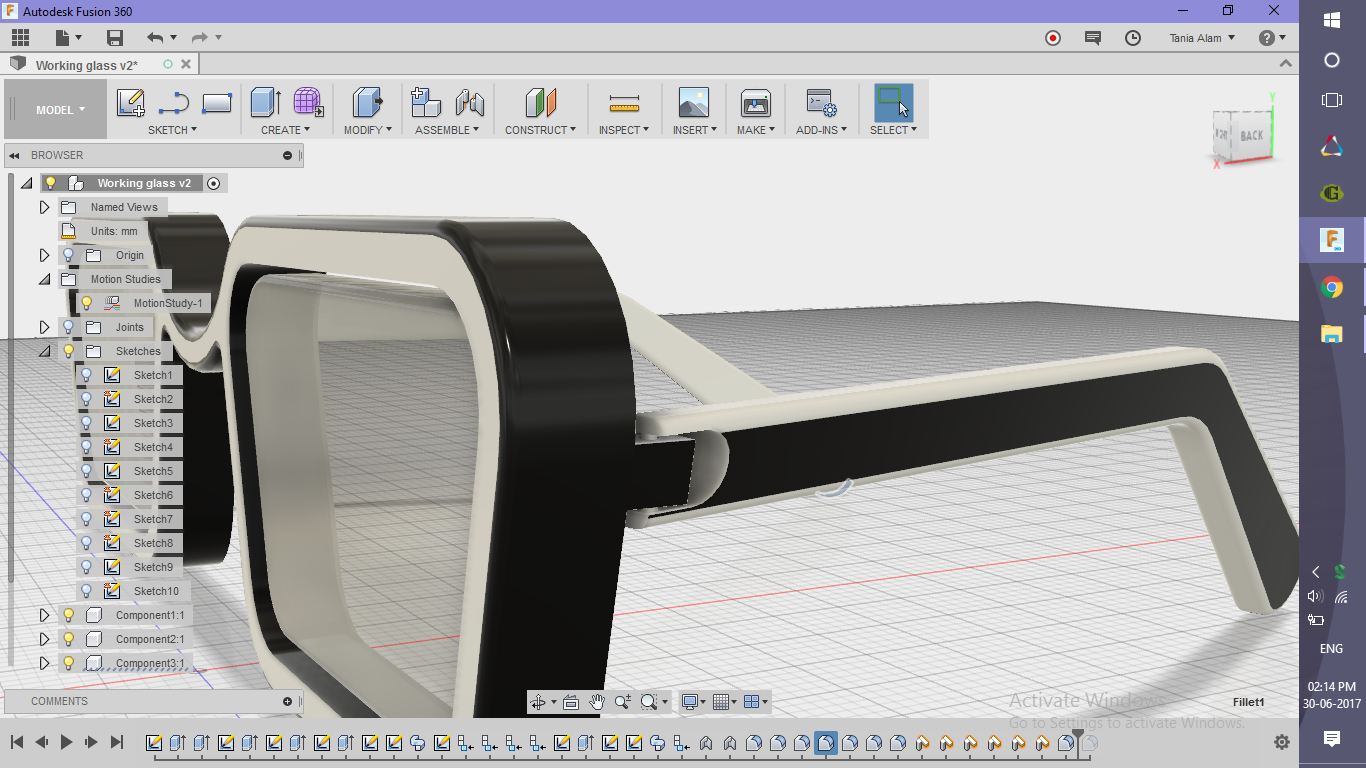Select the MotionStudy-1 tree item
Screen dimensions: 1366x768
(167, 303)
